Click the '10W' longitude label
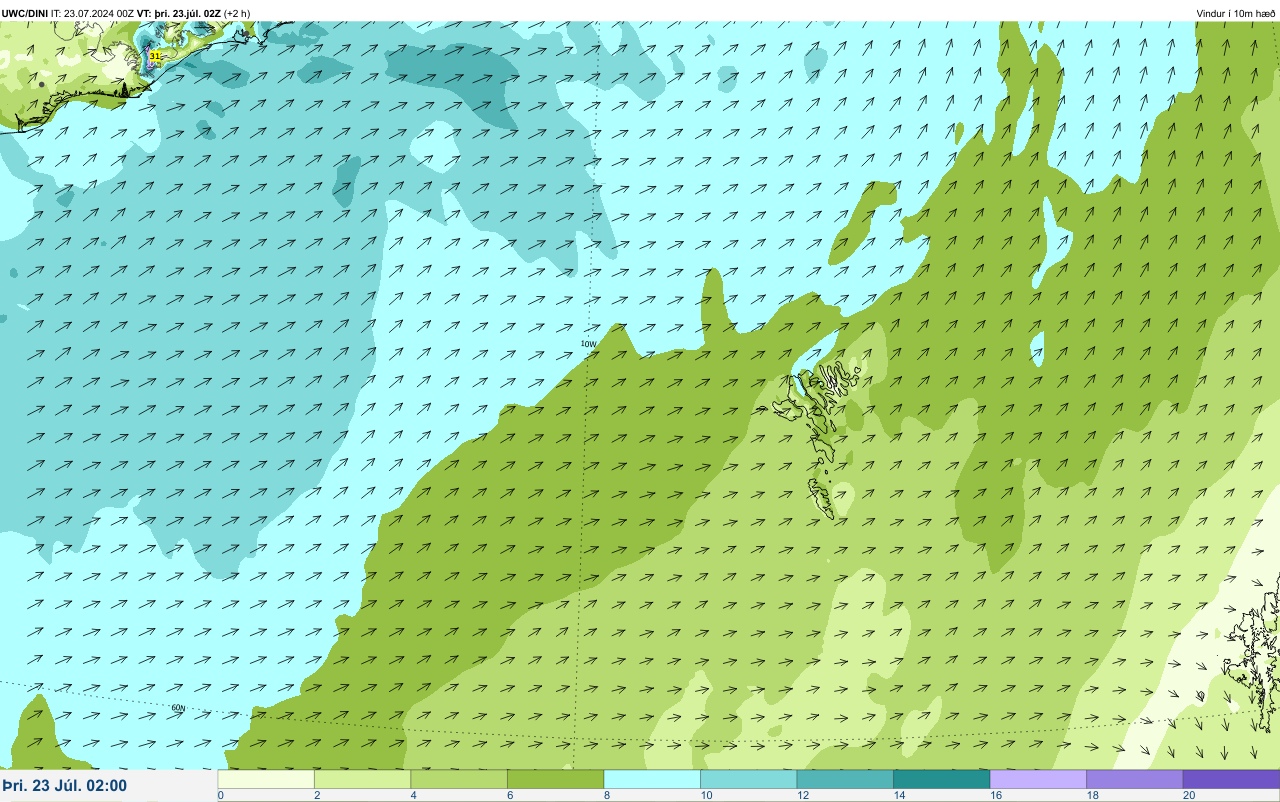1280x802 pixels. pos(588,344)
